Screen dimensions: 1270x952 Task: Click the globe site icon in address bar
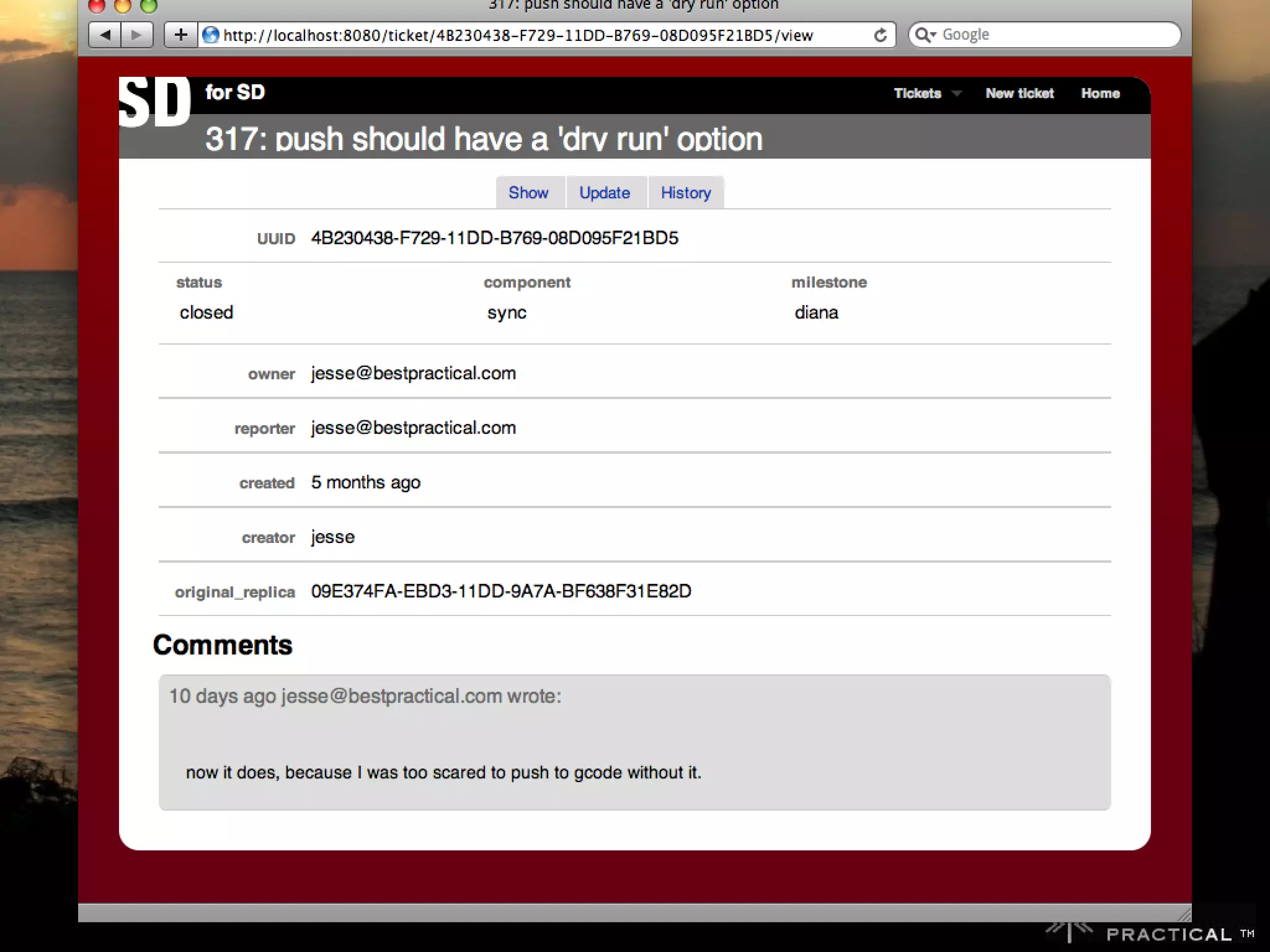pos(211,35)
